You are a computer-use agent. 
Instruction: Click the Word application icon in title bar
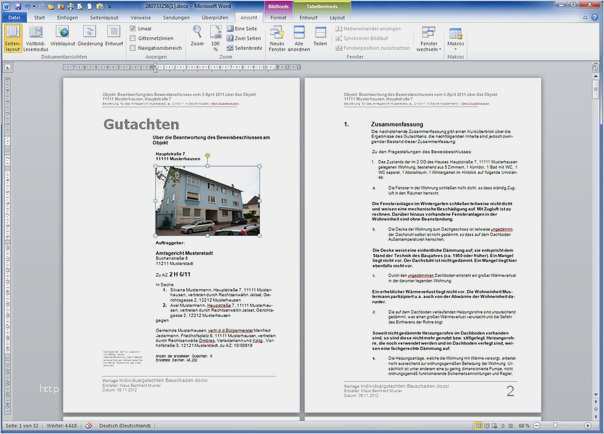7,7
